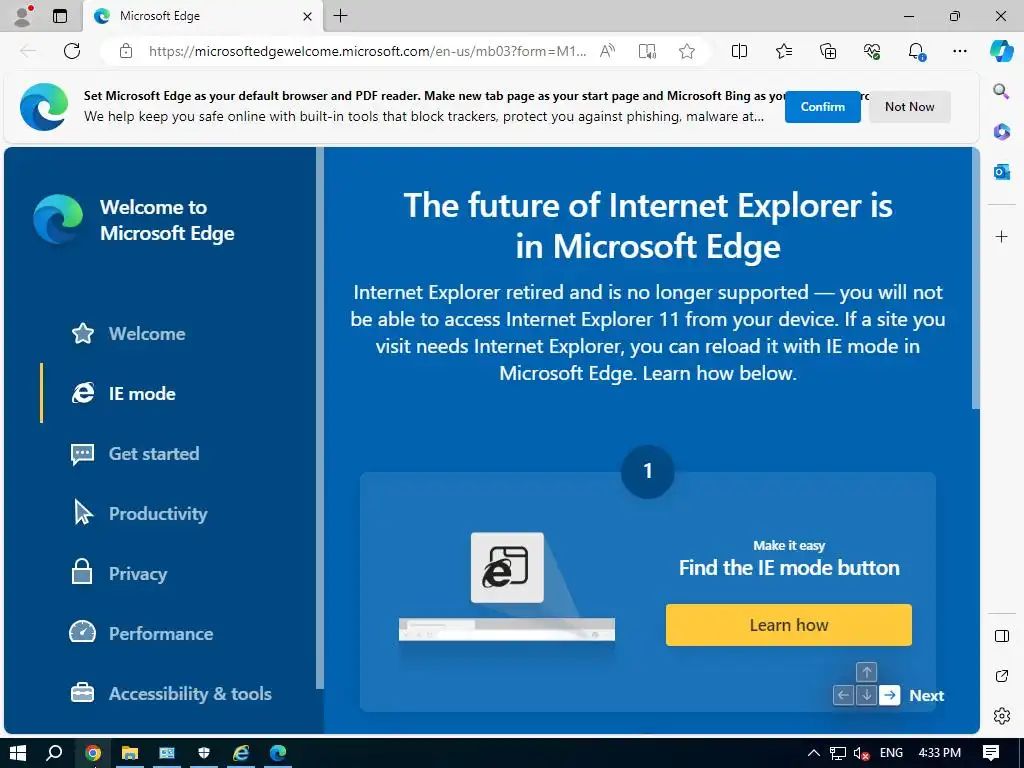Dismiss prompt with Not Now
The width and height of the screenshot is (1024, 768).
point(909,106)
